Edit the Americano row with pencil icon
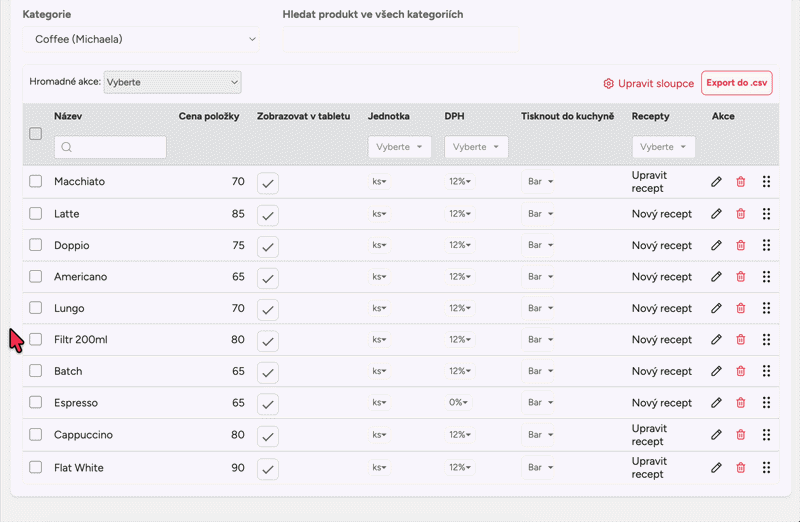800x522 pixels. (x=716, y=277)
